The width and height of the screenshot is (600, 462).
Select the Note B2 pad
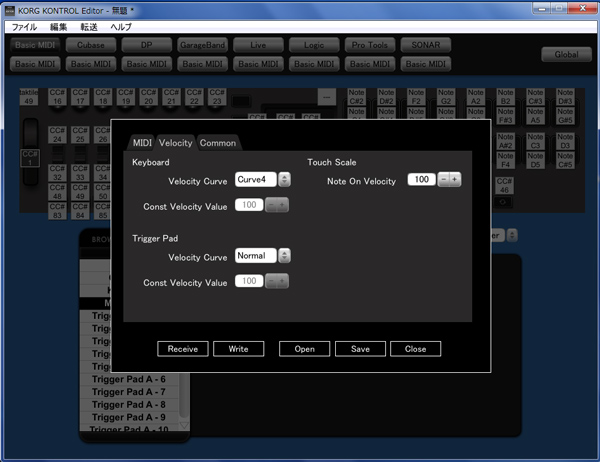(505, 97)
